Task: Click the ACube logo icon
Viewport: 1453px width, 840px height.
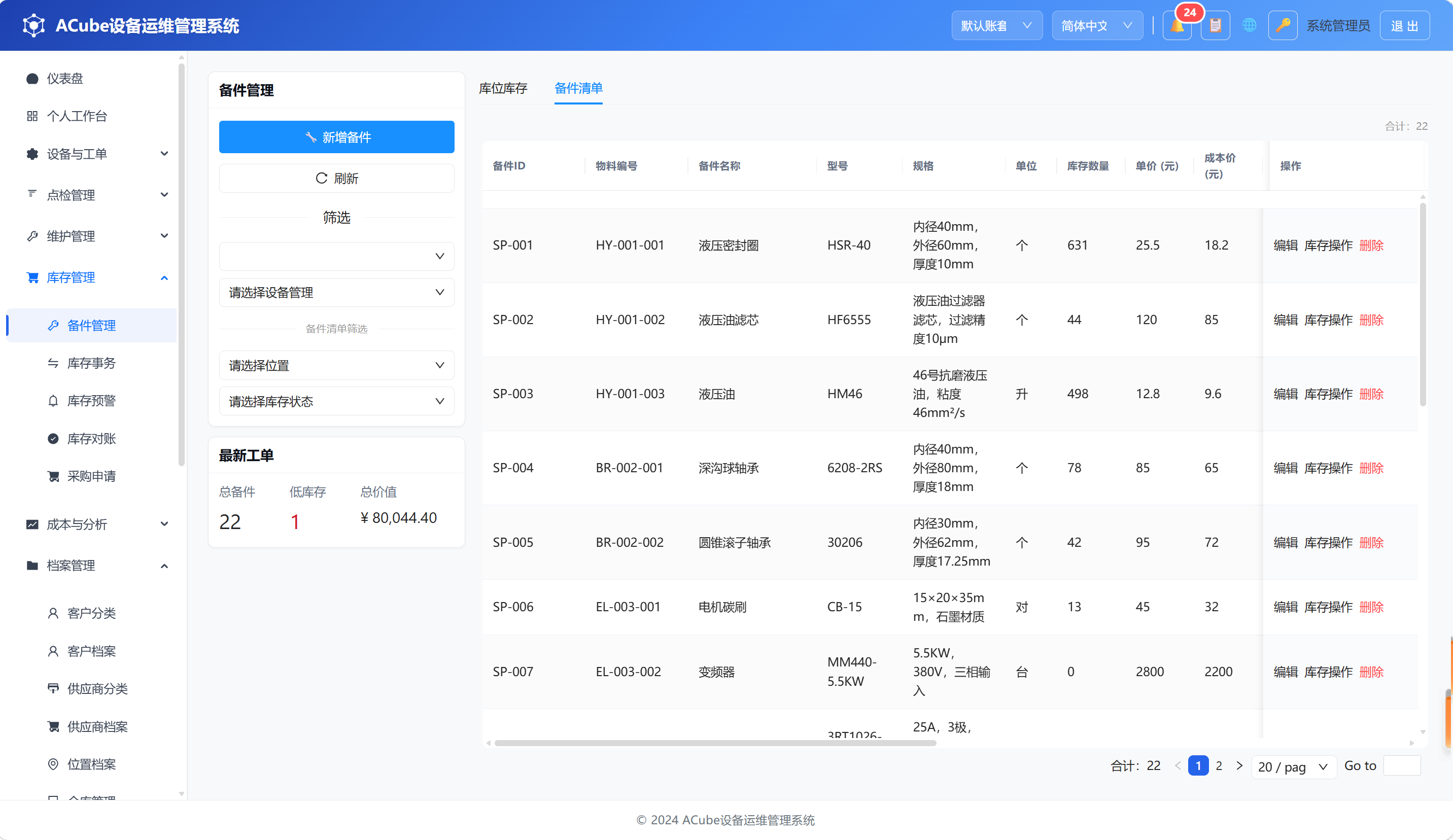Action: click(33, 25)
